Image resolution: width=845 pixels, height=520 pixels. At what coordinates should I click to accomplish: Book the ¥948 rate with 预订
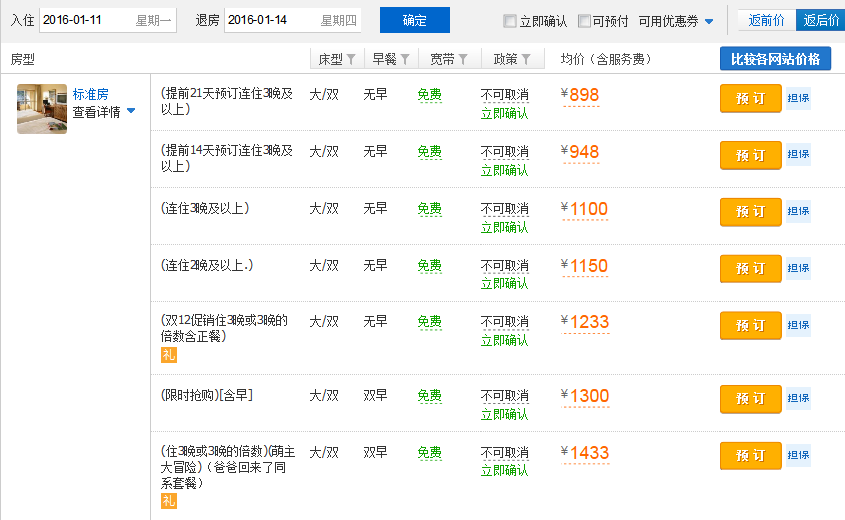point(750,155)
